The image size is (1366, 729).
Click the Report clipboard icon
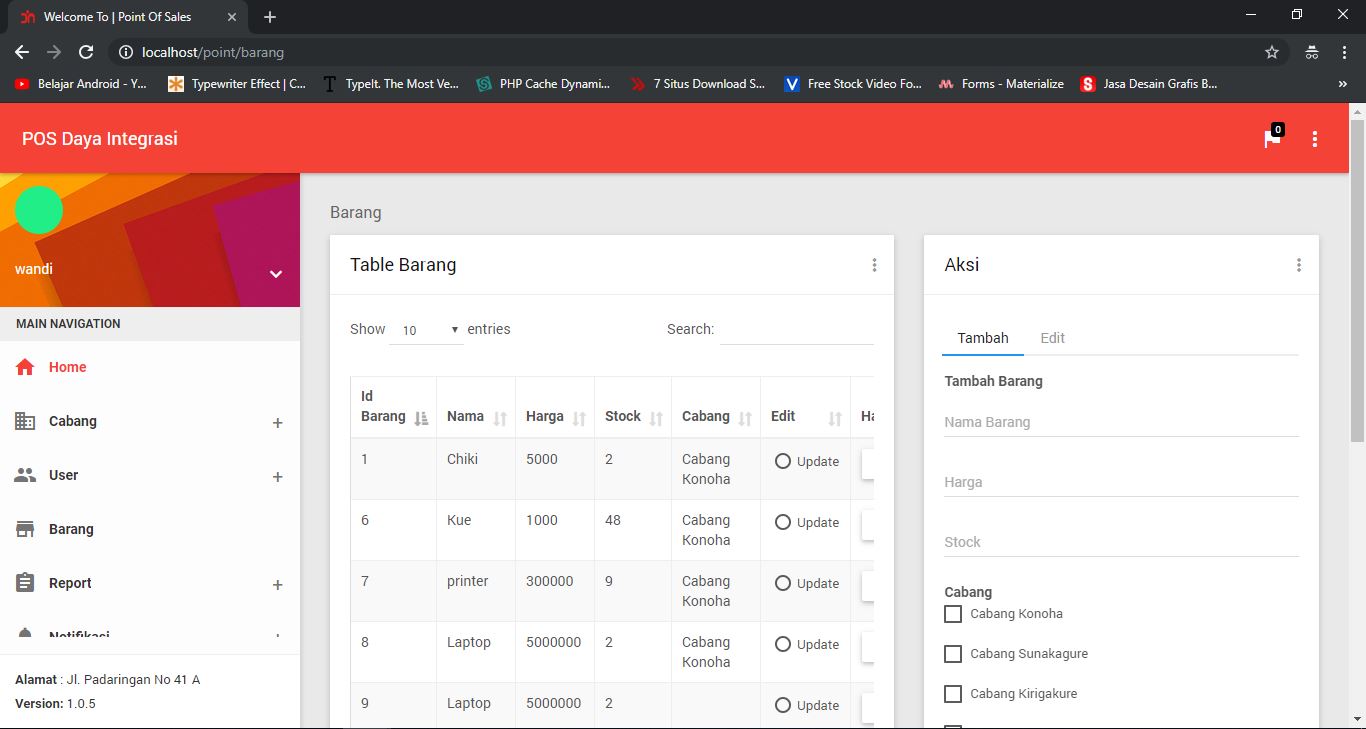[x=26, y=583]
